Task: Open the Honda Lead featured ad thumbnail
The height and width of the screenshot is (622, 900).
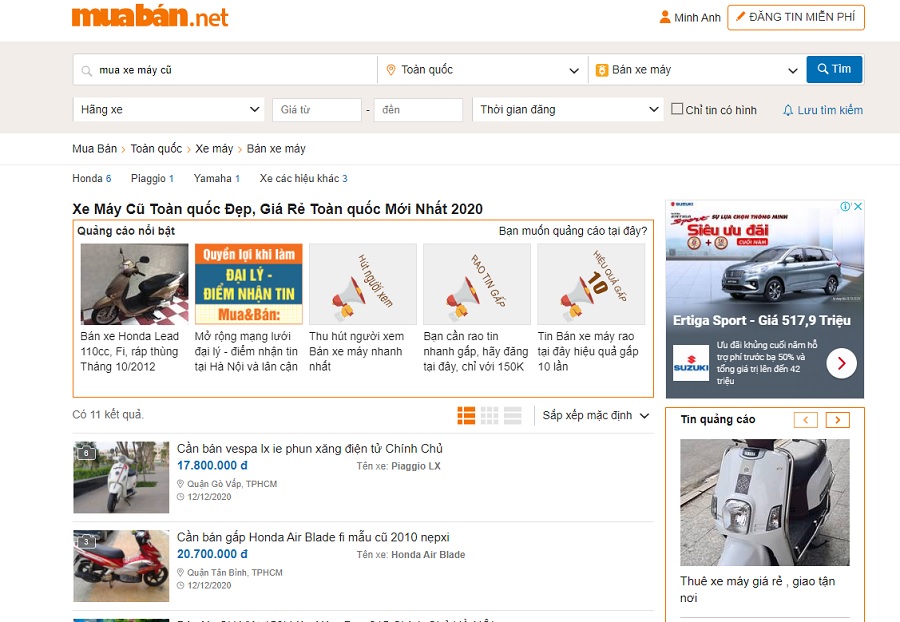Action: pos(134,284)
